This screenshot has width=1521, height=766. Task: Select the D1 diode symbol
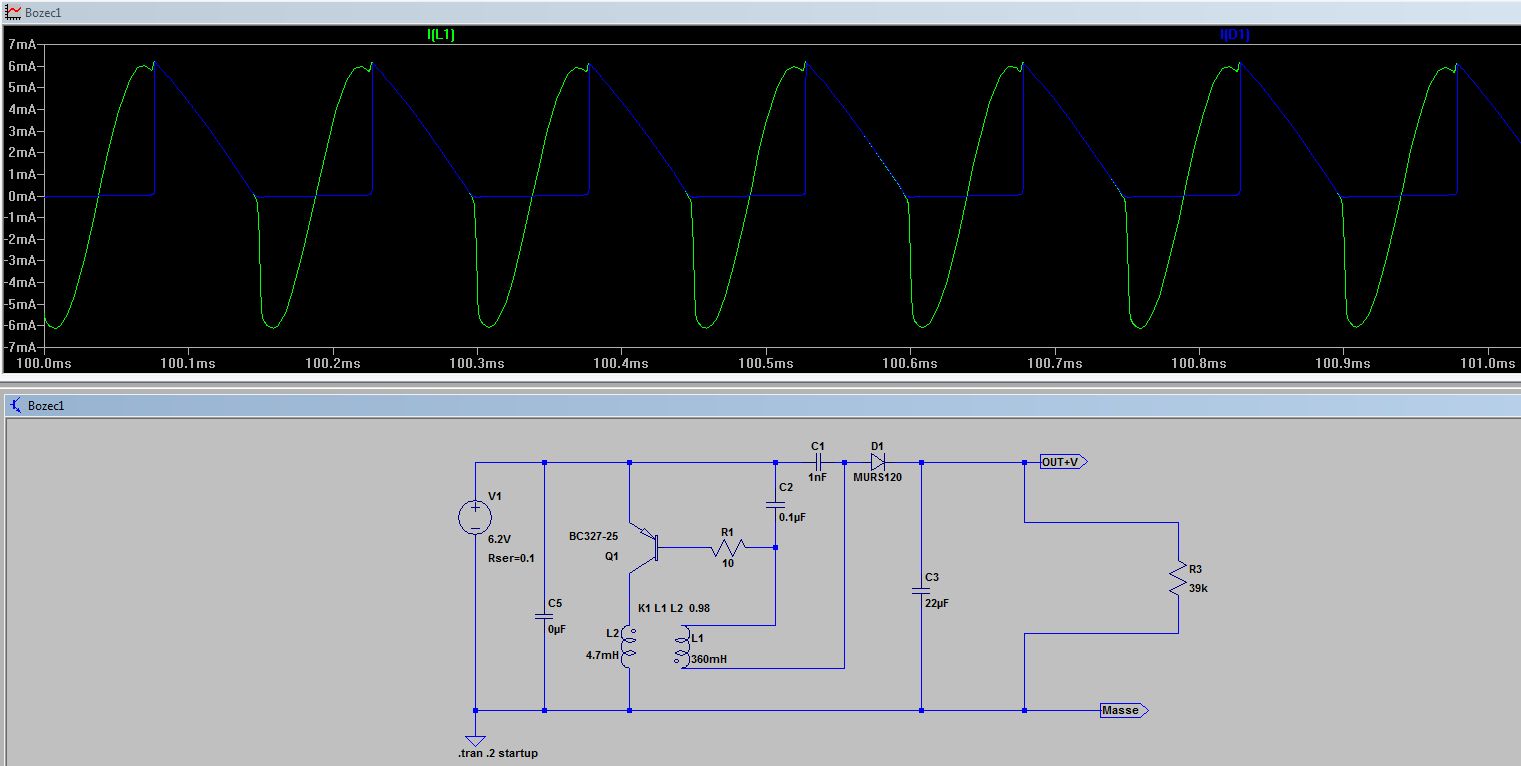click(x=877, y=462)
